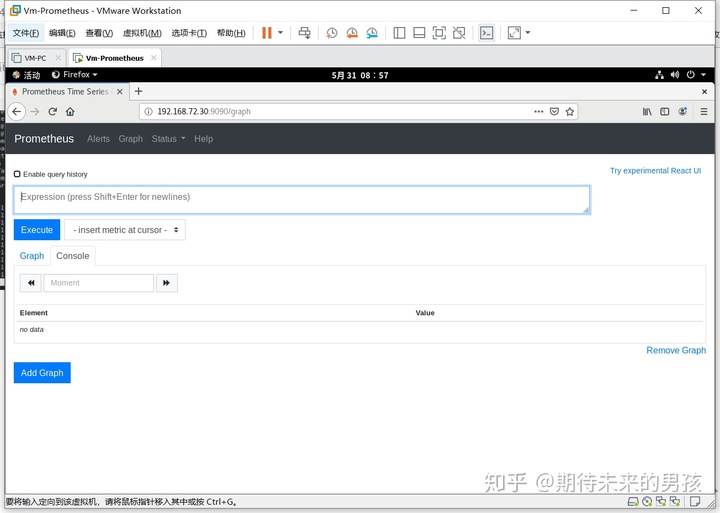Show or hide the VMware library sidebar
Image resolution: width=720 pixels, height=513 pixels.
point(399,33)
